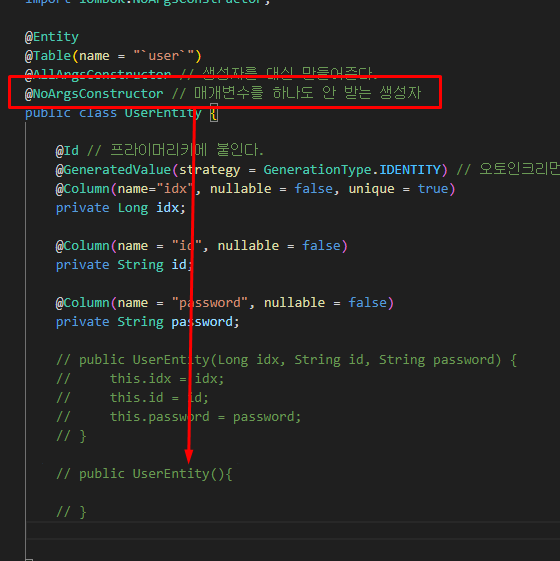Screen dimensions: 560x561
Task: Click the @Entity annotation
Action: [52, 37]
